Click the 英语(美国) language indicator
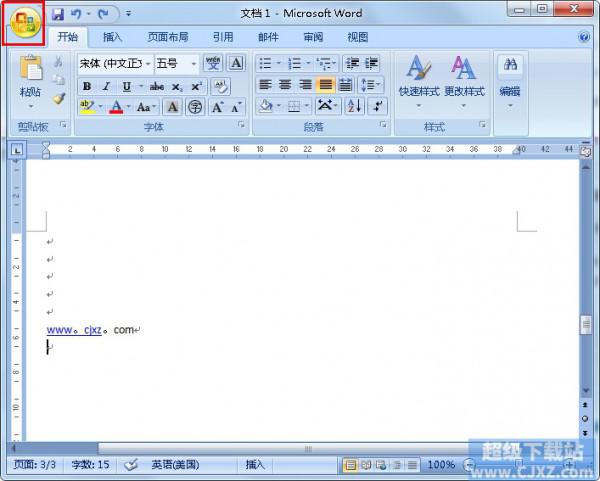 (175, 465)
